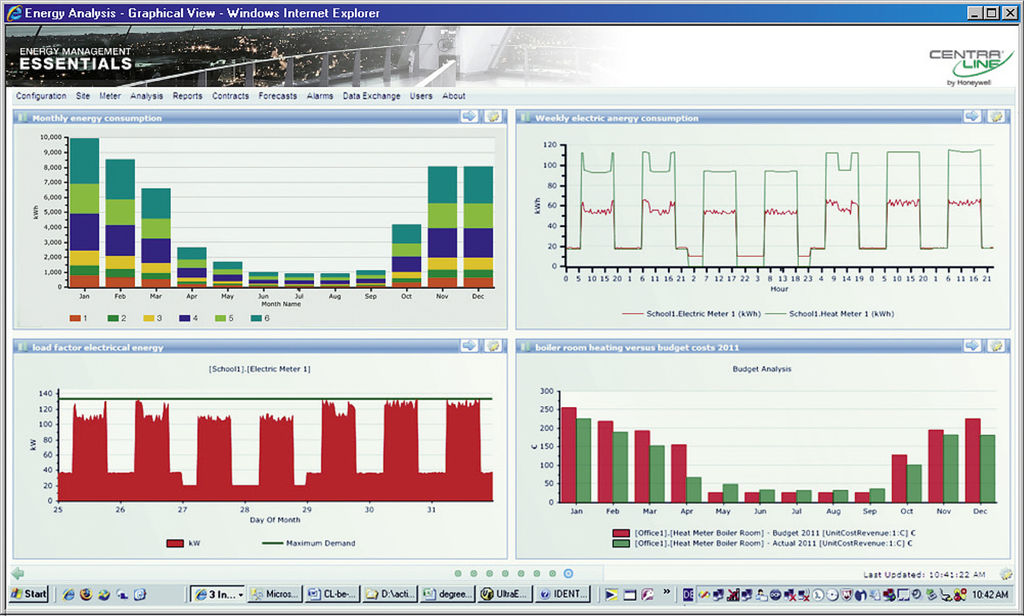Click arrow icon in Weekly electric energy panel

972,117
